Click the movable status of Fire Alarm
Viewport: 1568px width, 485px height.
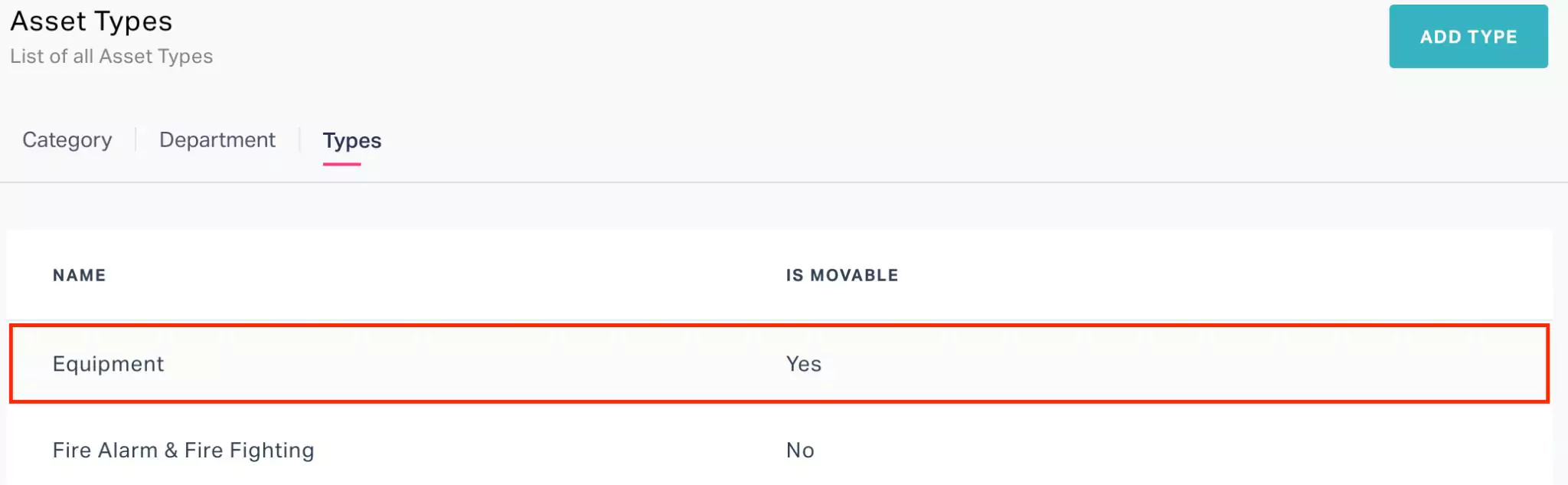click(x=801, y=451)
